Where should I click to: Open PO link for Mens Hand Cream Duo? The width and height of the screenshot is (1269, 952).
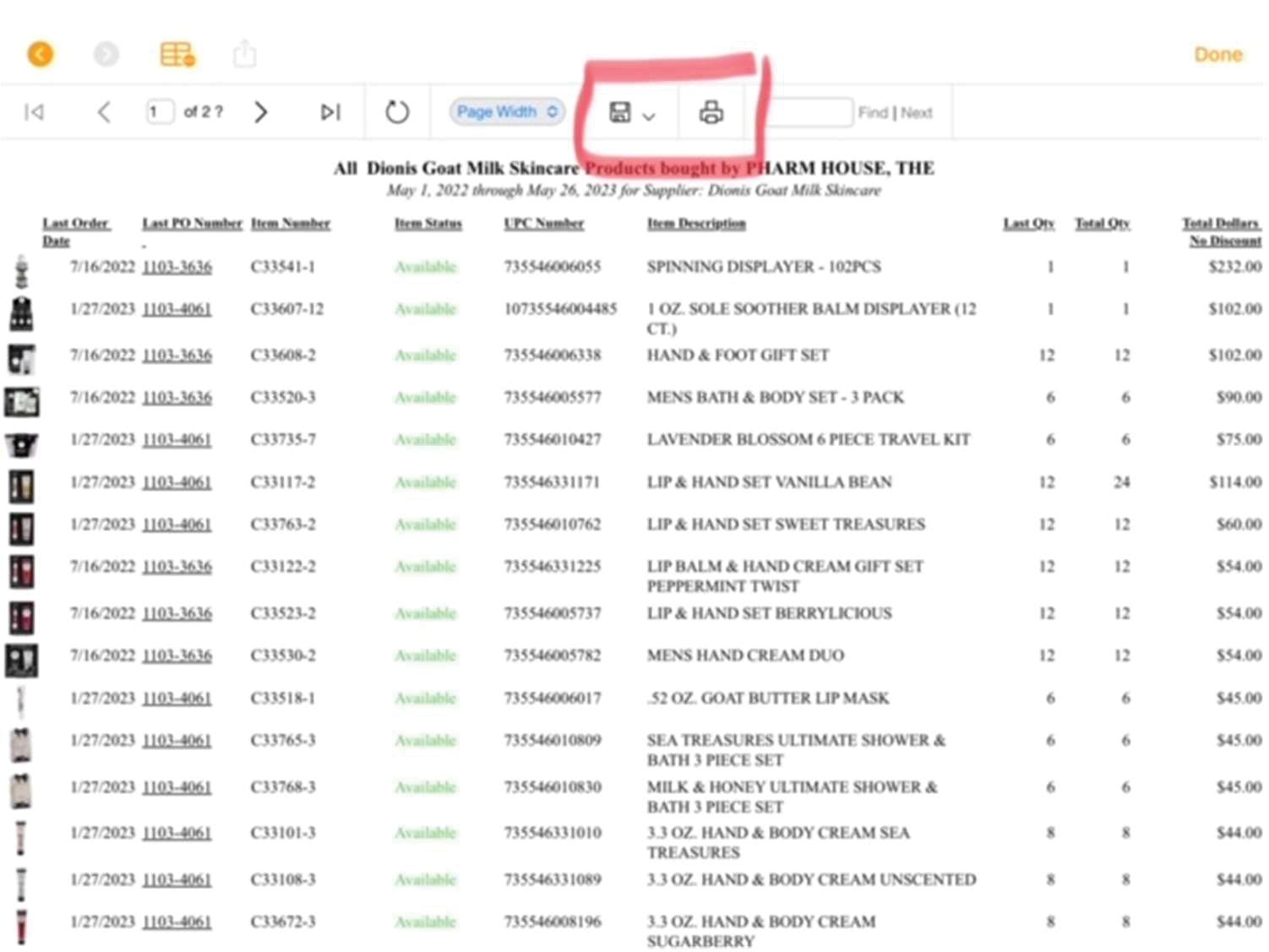pyautogui.click(x=177, y=656)
